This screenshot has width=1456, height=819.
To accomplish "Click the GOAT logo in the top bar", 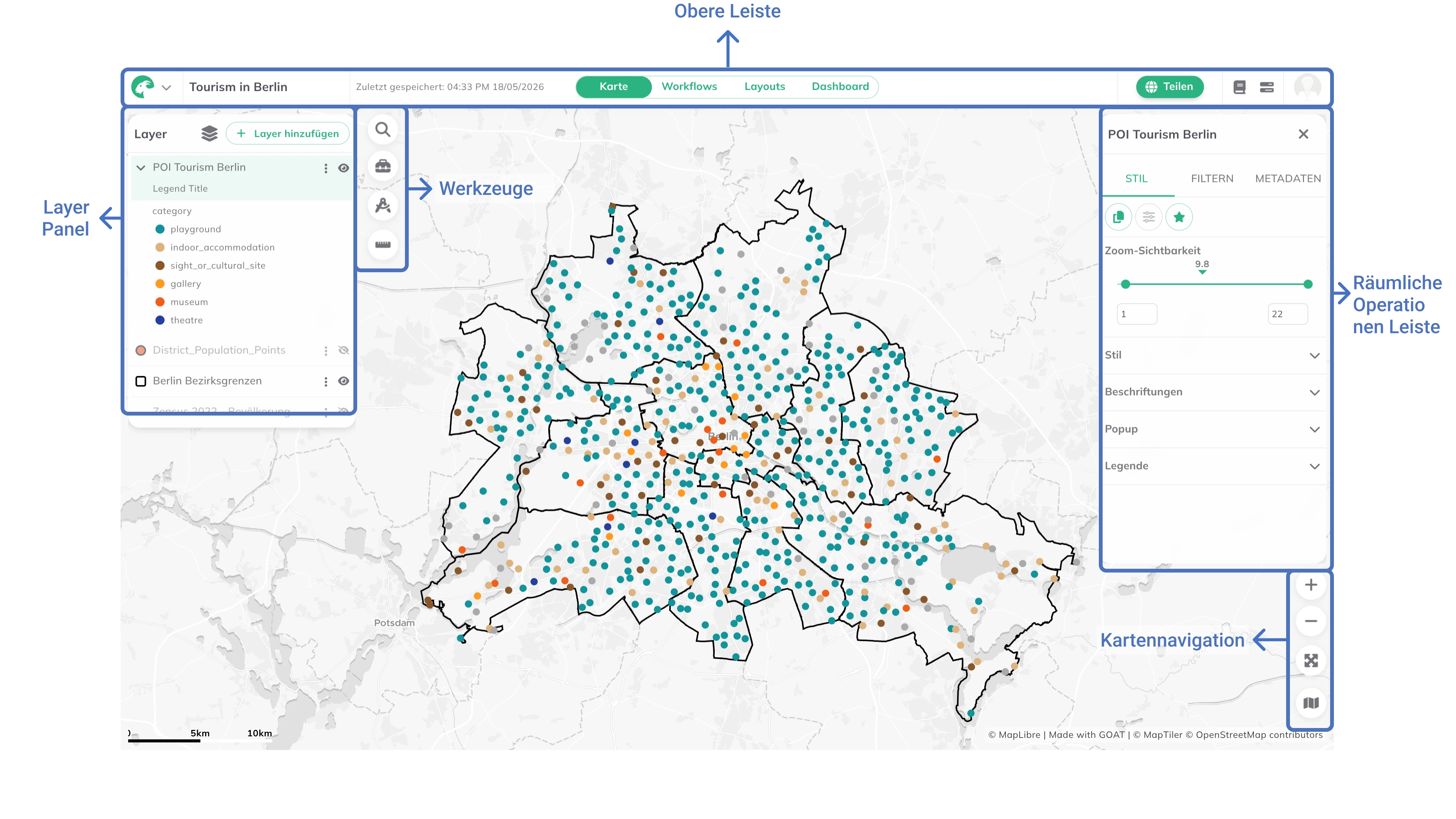I will [x=143, y=87].
